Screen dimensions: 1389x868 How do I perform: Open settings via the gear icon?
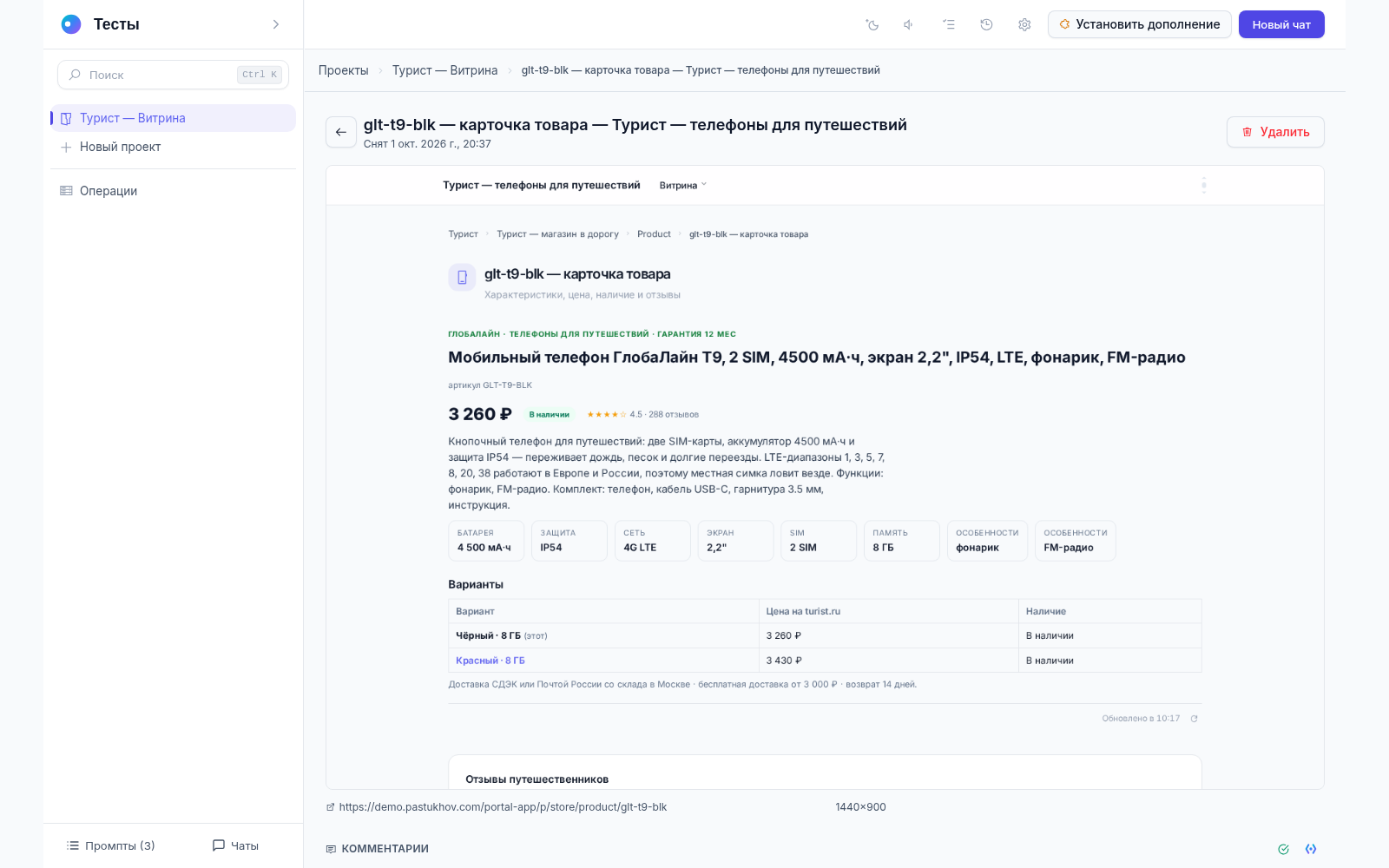(x=1024, y=24)
